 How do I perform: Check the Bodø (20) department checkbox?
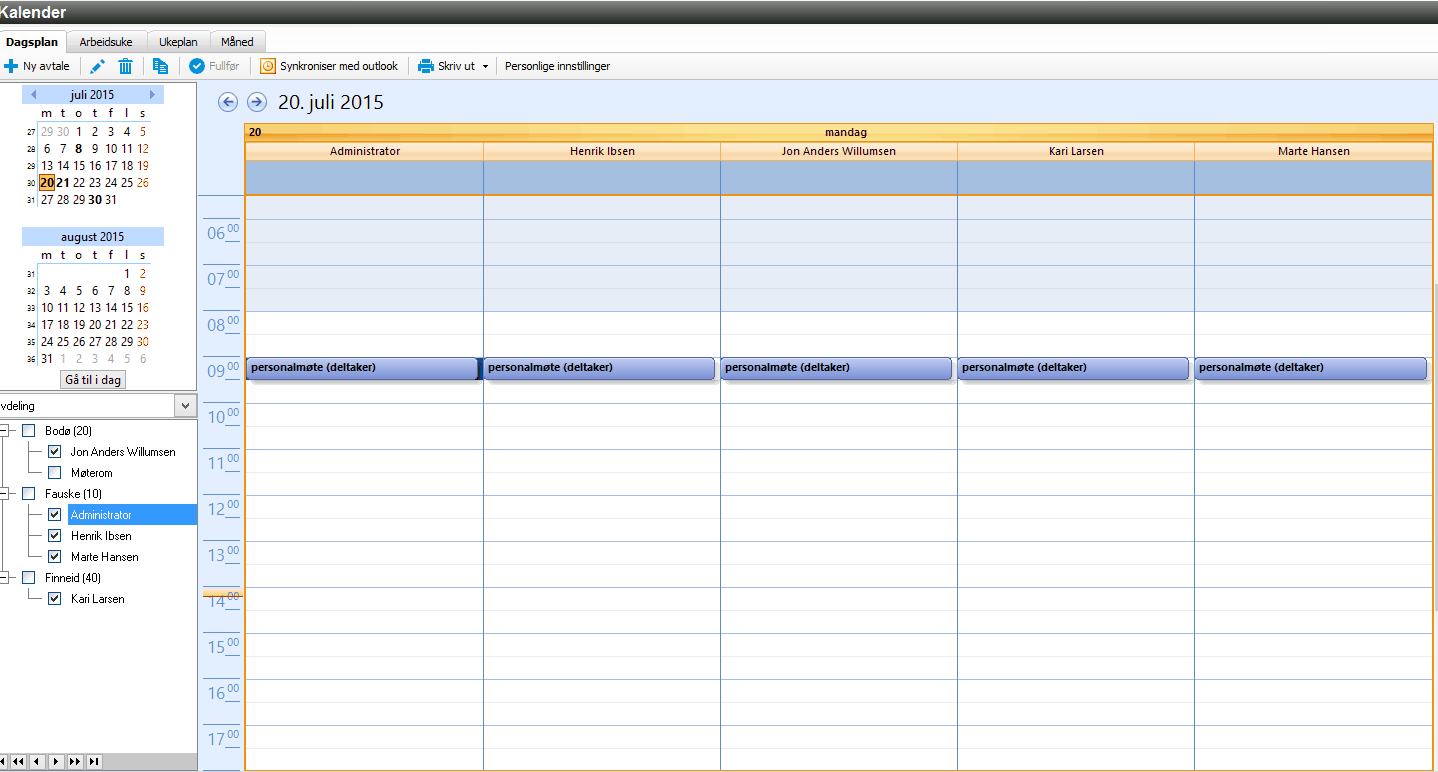pos(29,431)
